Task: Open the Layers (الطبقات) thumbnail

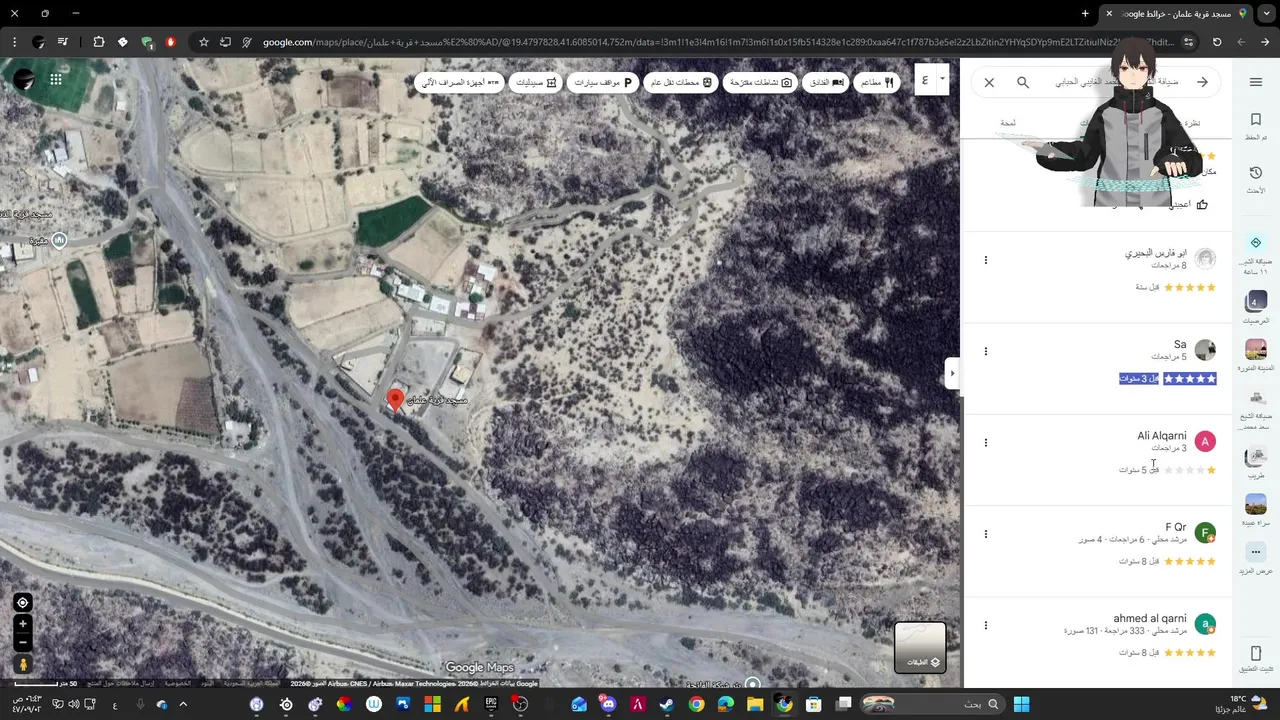Action: [920, 647]
